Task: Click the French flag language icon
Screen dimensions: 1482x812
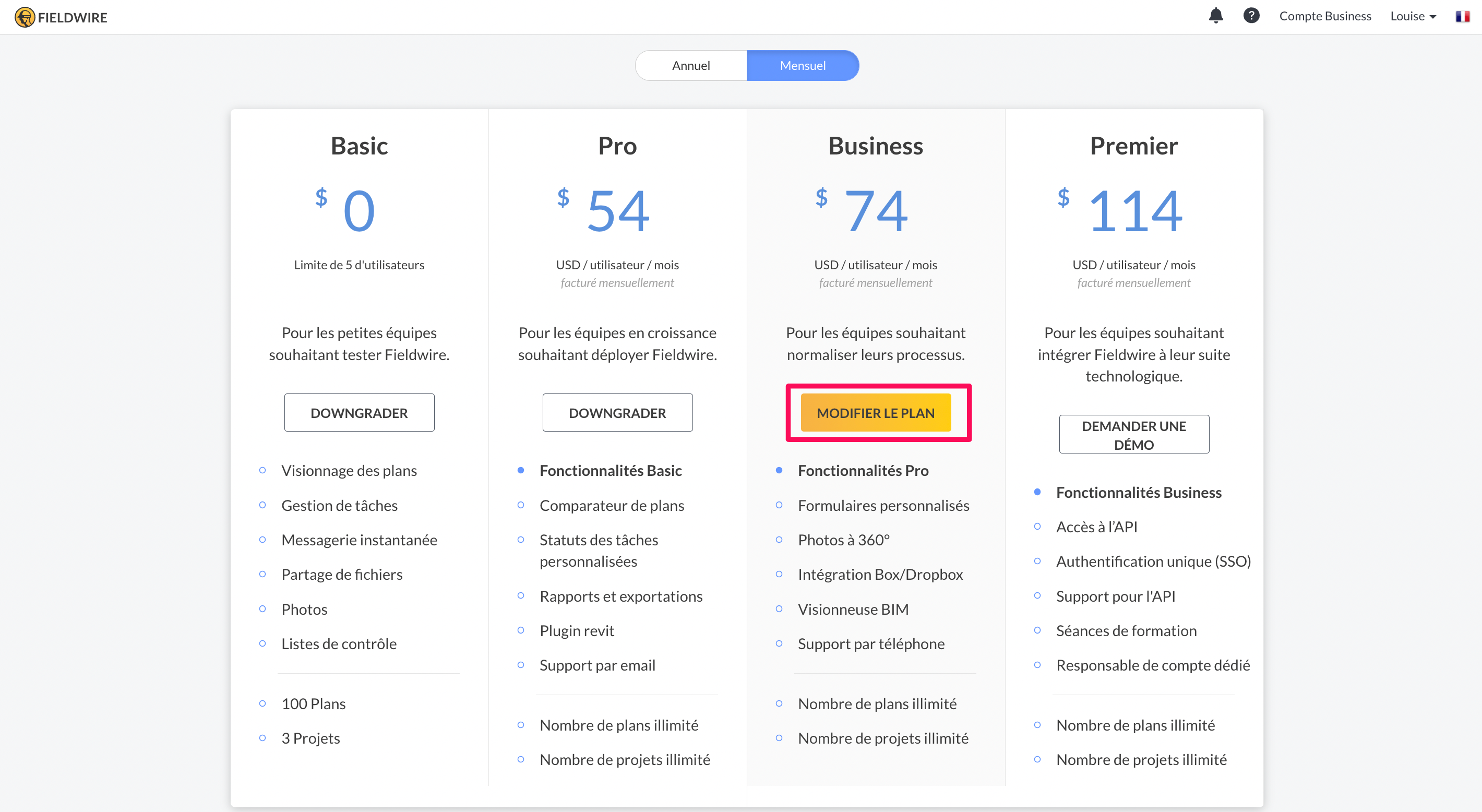Action: [x=1462, y=16]
